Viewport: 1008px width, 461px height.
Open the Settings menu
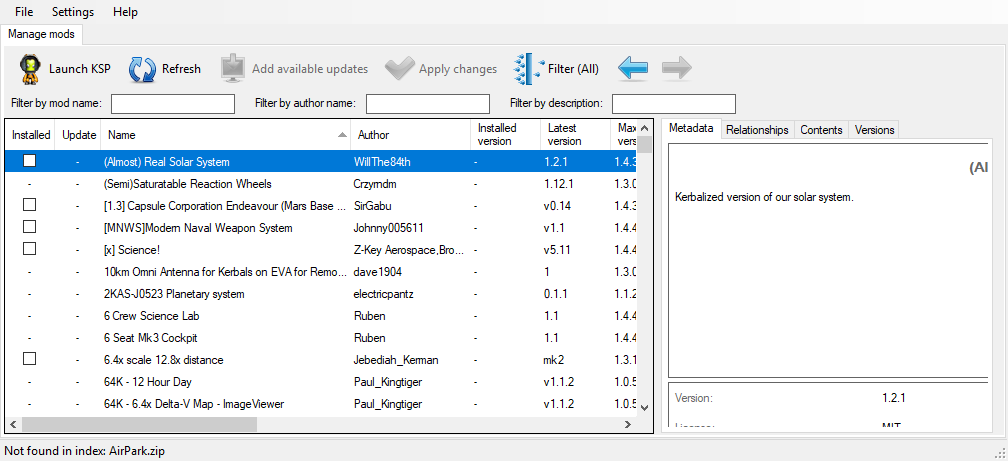click(x=73, y=12)
